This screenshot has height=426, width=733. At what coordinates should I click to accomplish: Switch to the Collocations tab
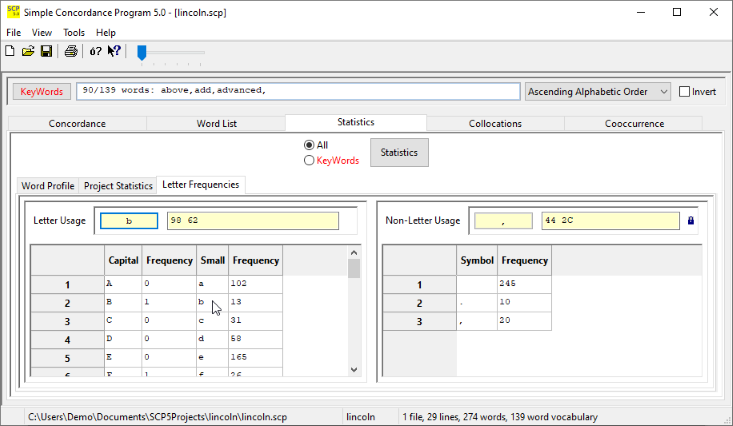[x=495, y=124]
